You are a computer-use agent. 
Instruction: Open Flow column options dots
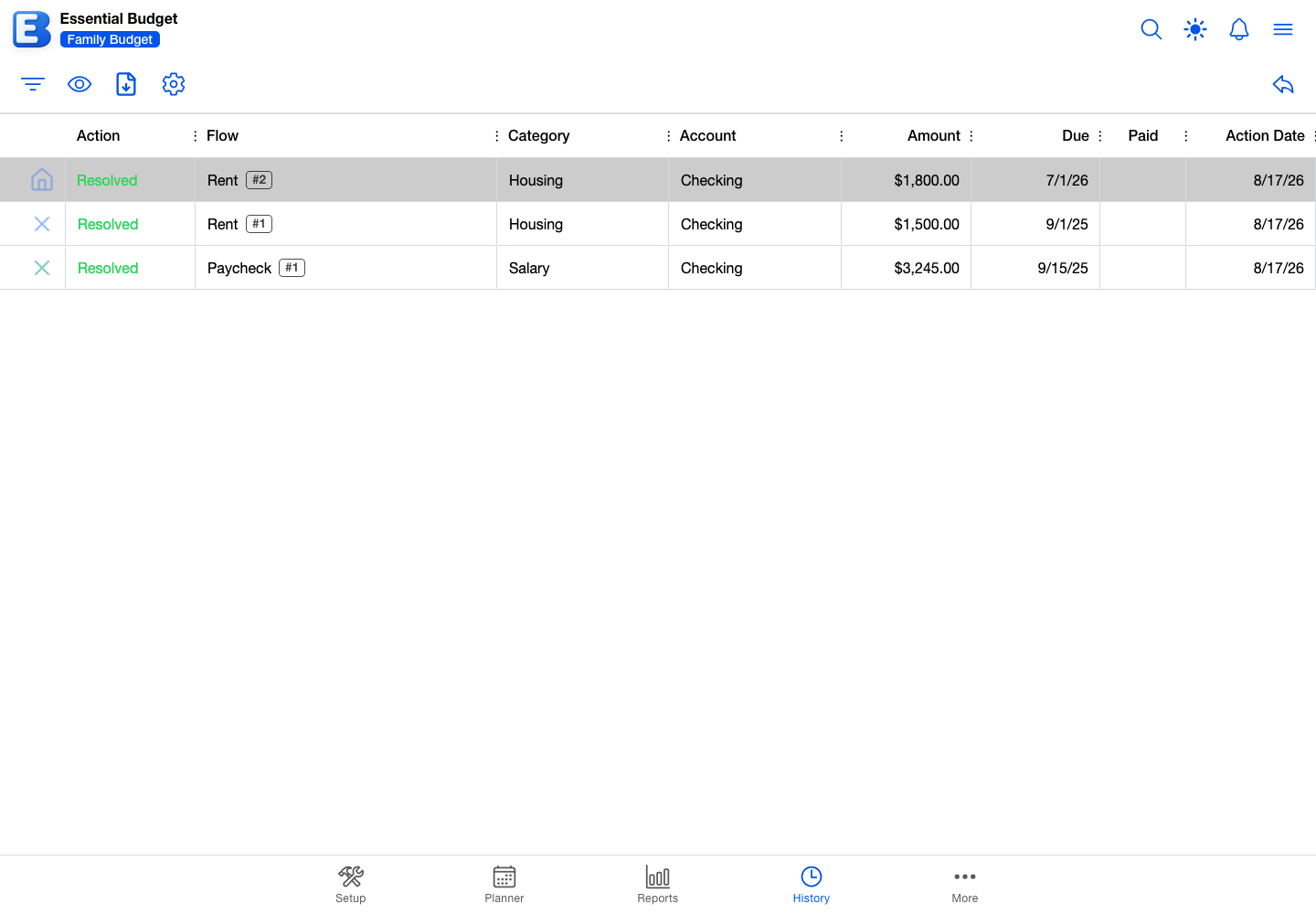point(496,135)
